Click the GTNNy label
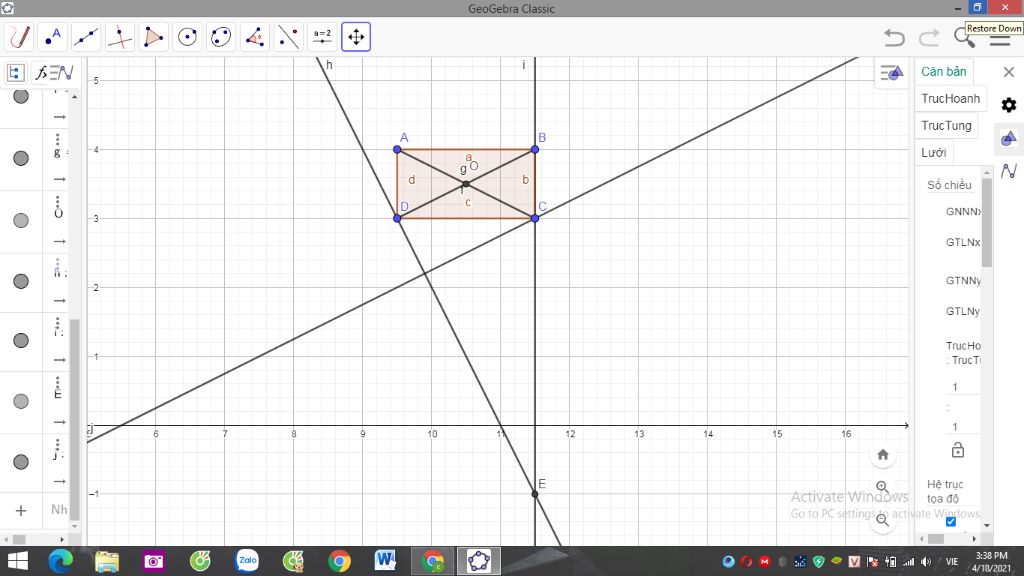The image size is (1024, 576). point(963,281)
